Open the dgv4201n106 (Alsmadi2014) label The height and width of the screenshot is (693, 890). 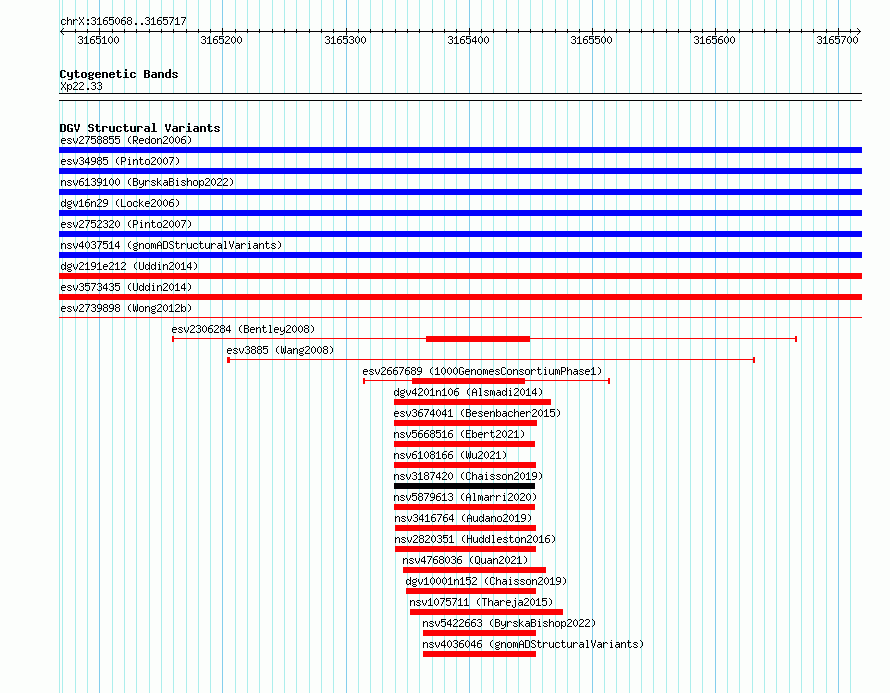(468, 392)
